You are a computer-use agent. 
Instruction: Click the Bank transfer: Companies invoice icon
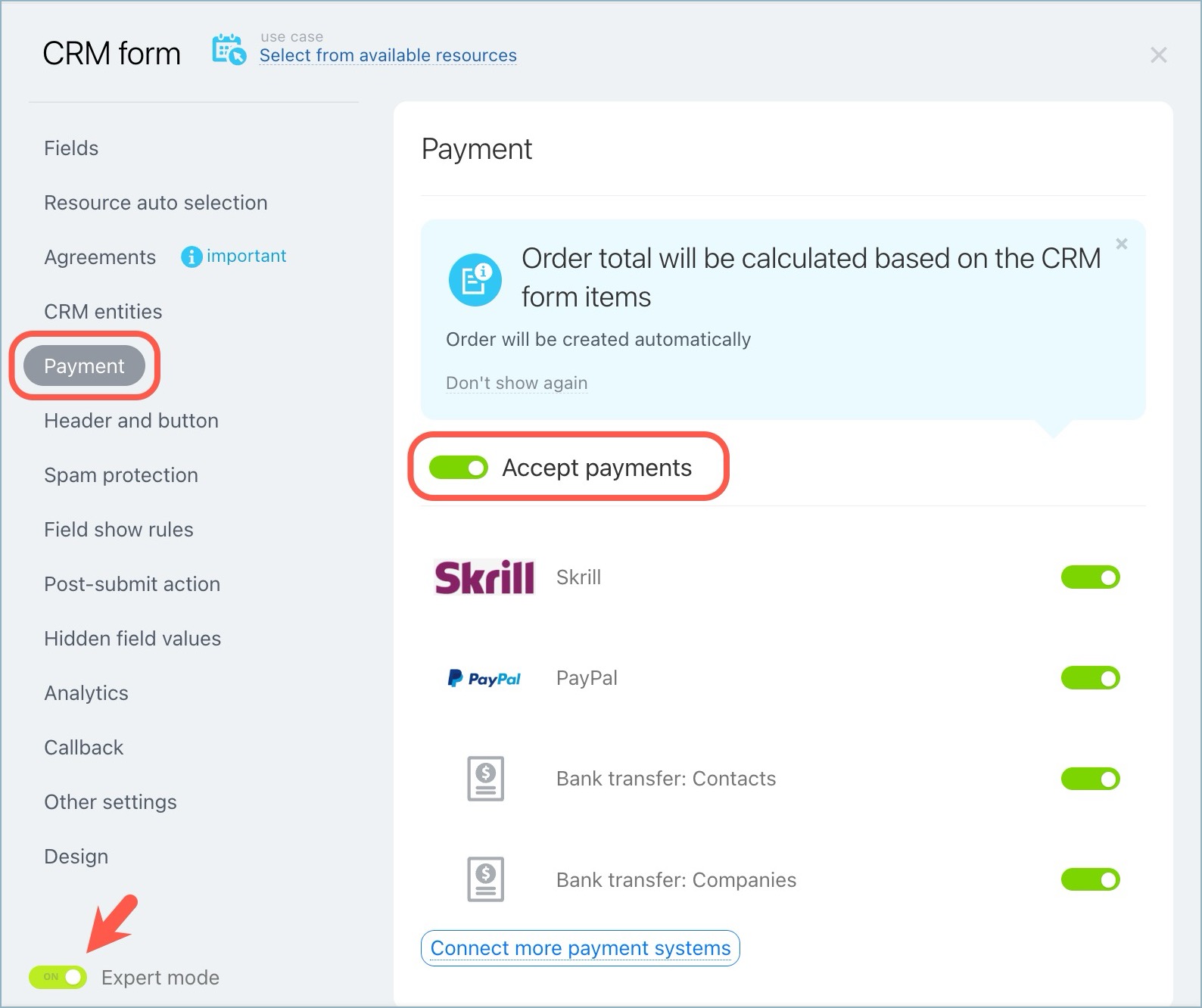(x=485, y=879)
